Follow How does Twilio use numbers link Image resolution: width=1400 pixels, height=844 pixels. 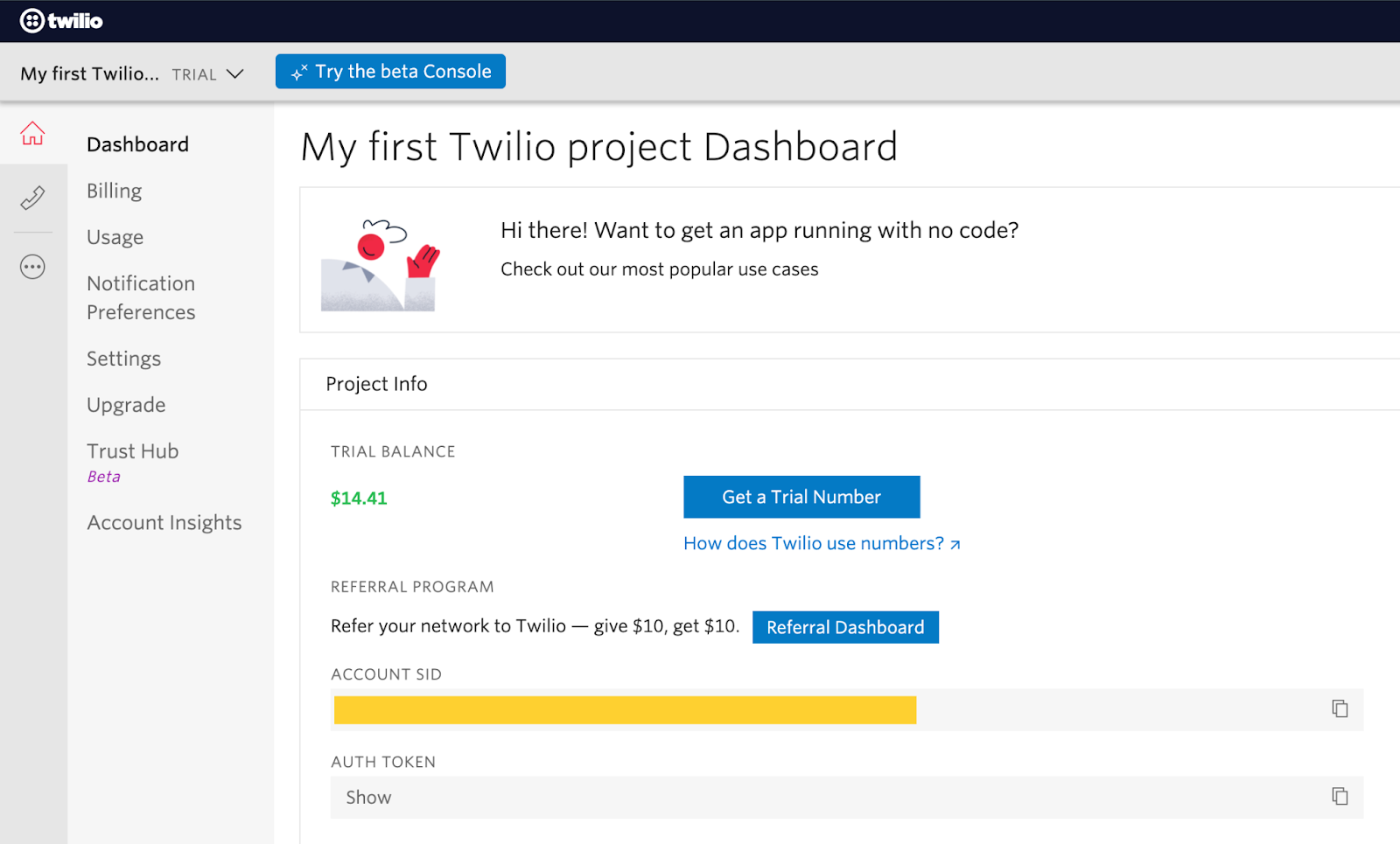[822, 543]
